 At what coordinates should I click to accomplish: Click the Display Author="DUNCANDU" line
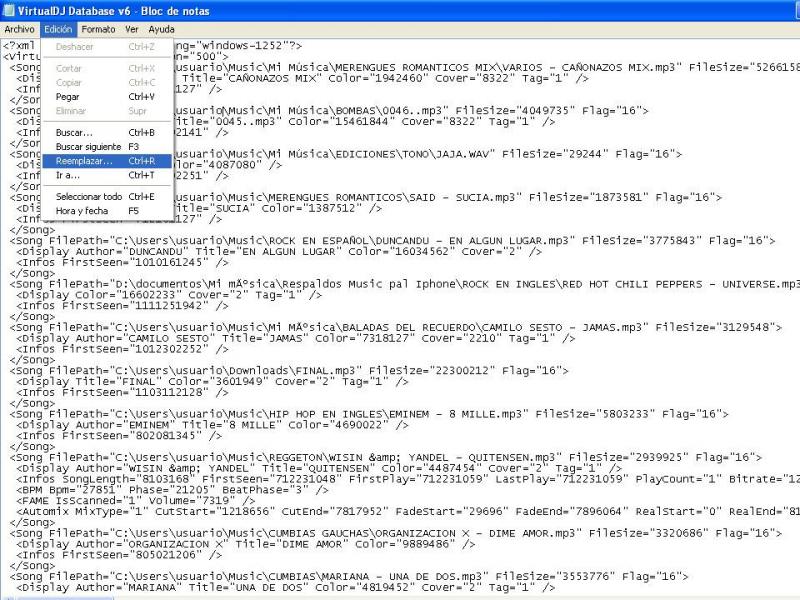coord(279,252)
